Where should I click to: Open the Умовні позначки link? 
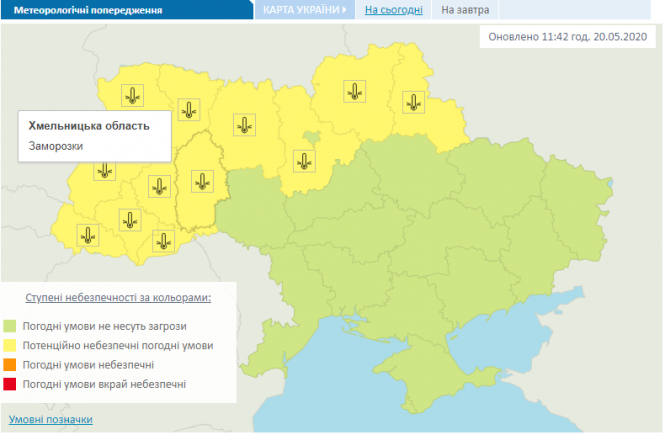50,419
